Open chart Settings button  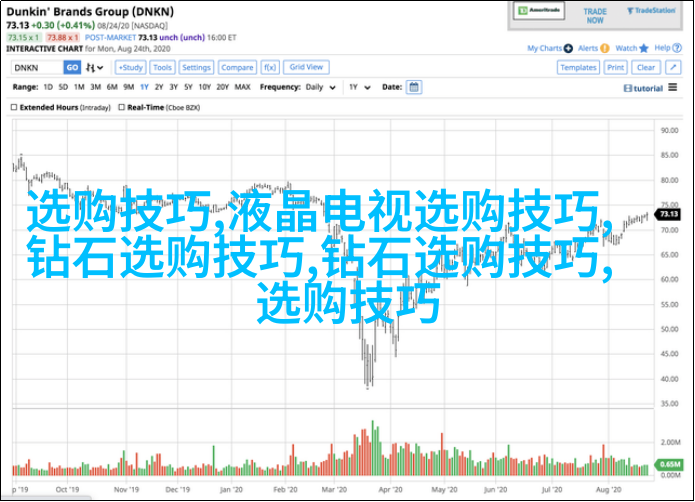[x=196, y=67]
